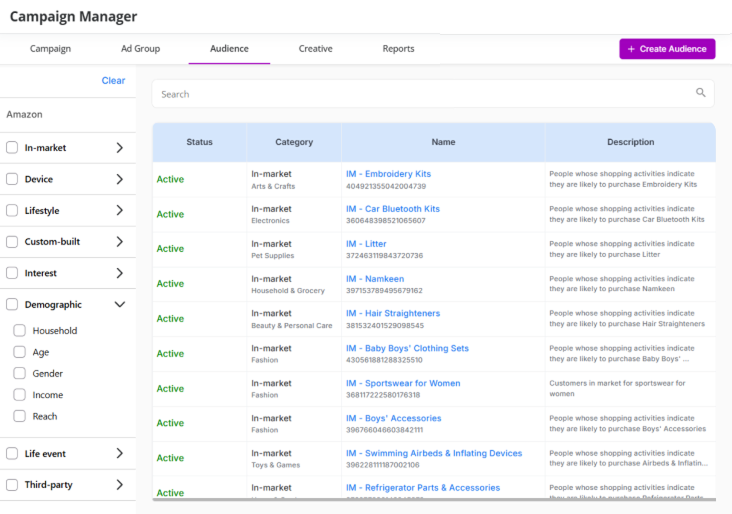Viewport: 732px width, 514px height.
Task: Check the Custom-built filter checkbox
Action: [12, 242]
